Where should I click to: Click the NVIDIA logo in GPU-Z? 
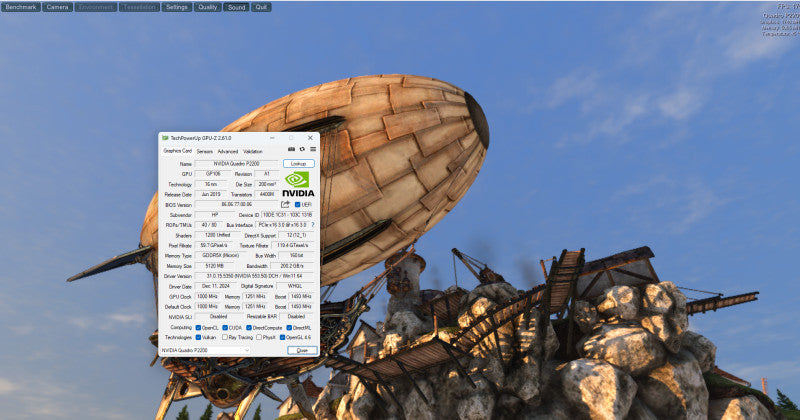point(298,184)
